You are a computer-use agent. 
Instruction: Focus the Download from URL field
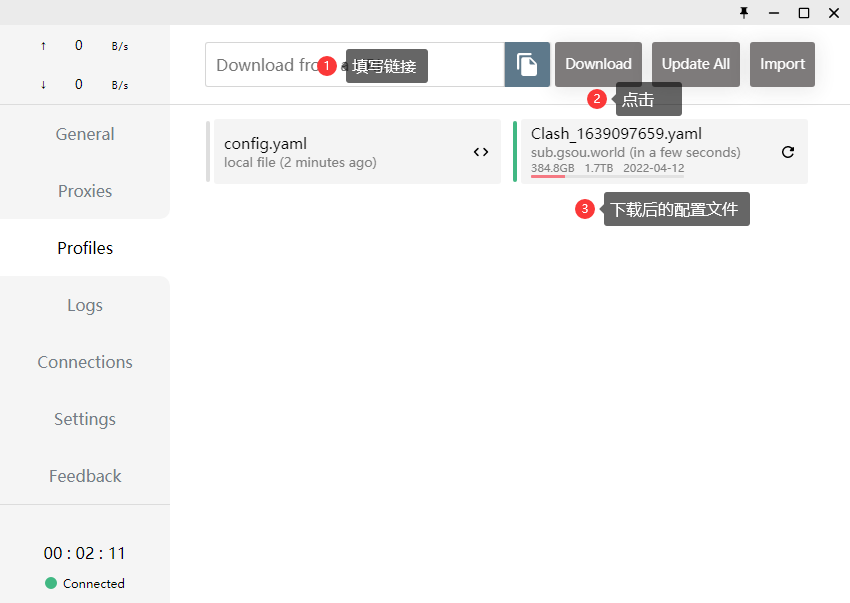coord(265,65)
